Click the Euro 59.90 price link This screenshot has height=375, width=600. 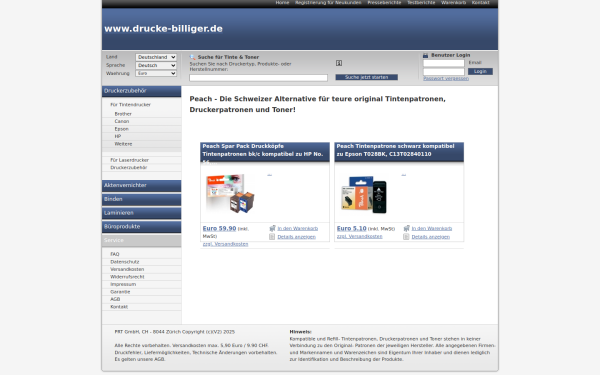[219, 228]
